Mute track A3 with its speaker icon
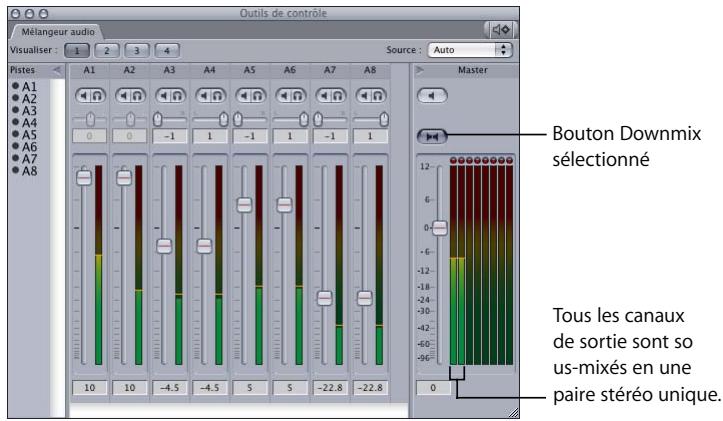Screen dimensions: 723x421 (164, 95)
